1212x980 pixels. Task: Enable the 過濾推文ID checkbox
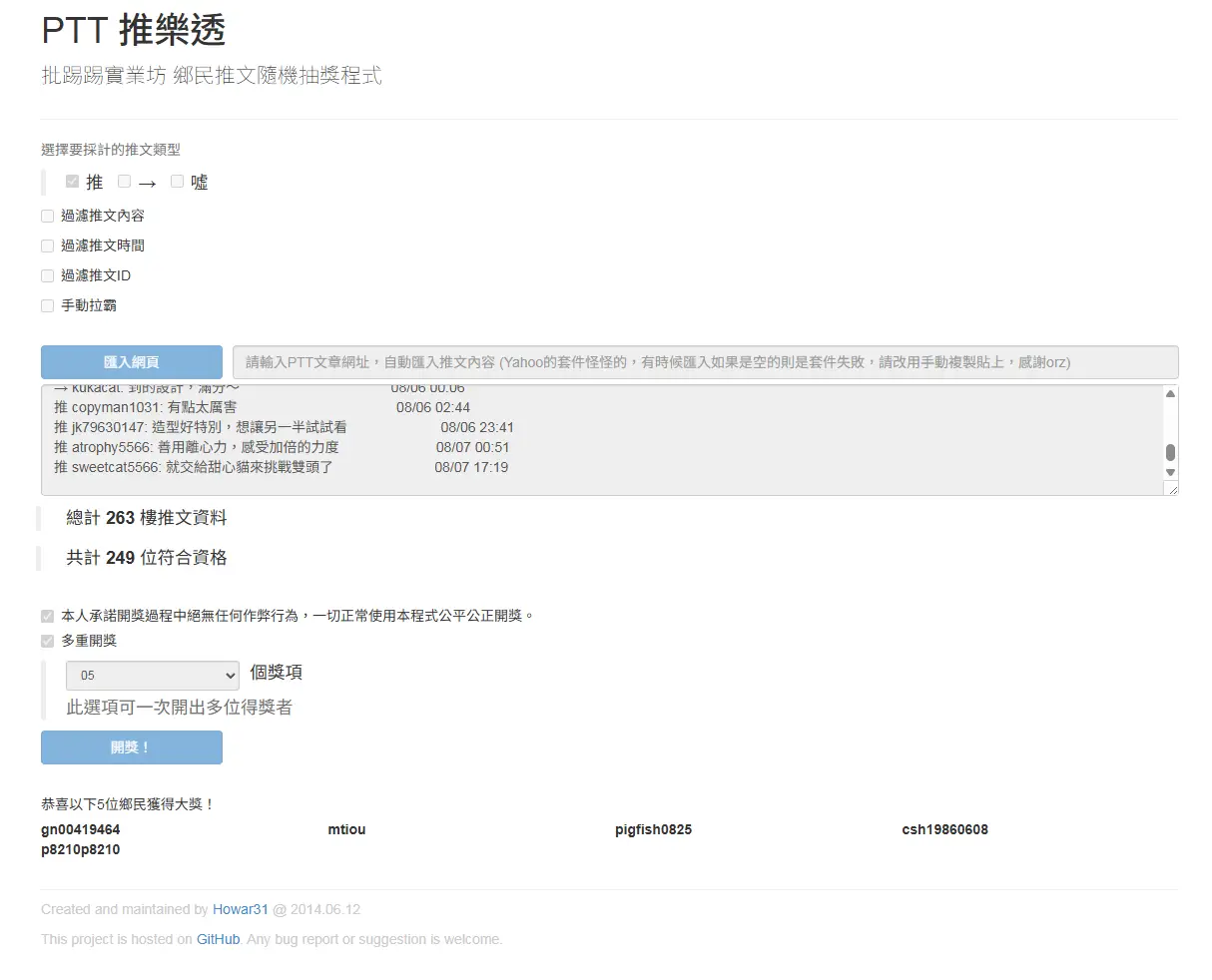[x=48, y=275]
